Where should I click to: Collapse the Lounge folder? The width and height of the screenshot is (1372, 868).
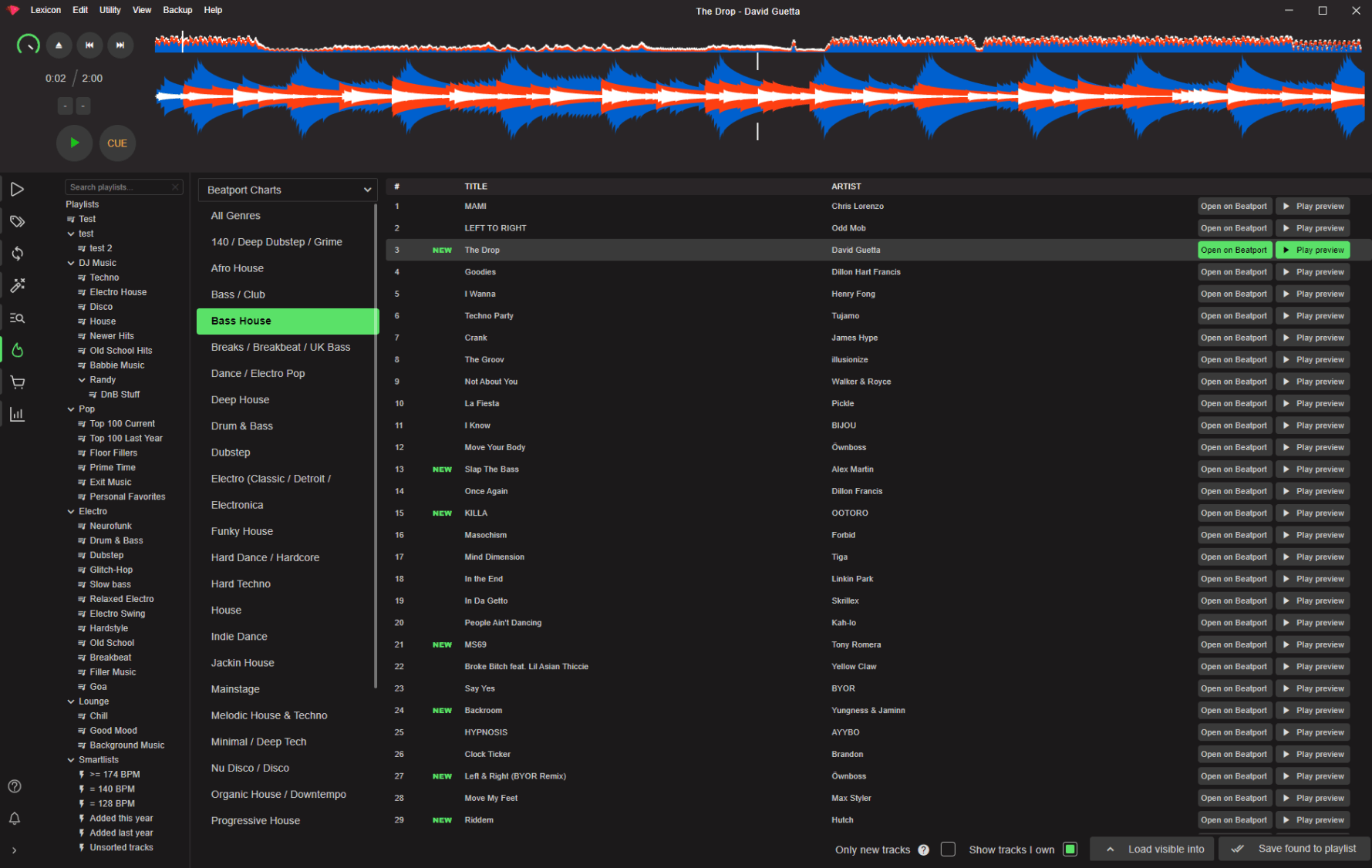tap(71, 701)
